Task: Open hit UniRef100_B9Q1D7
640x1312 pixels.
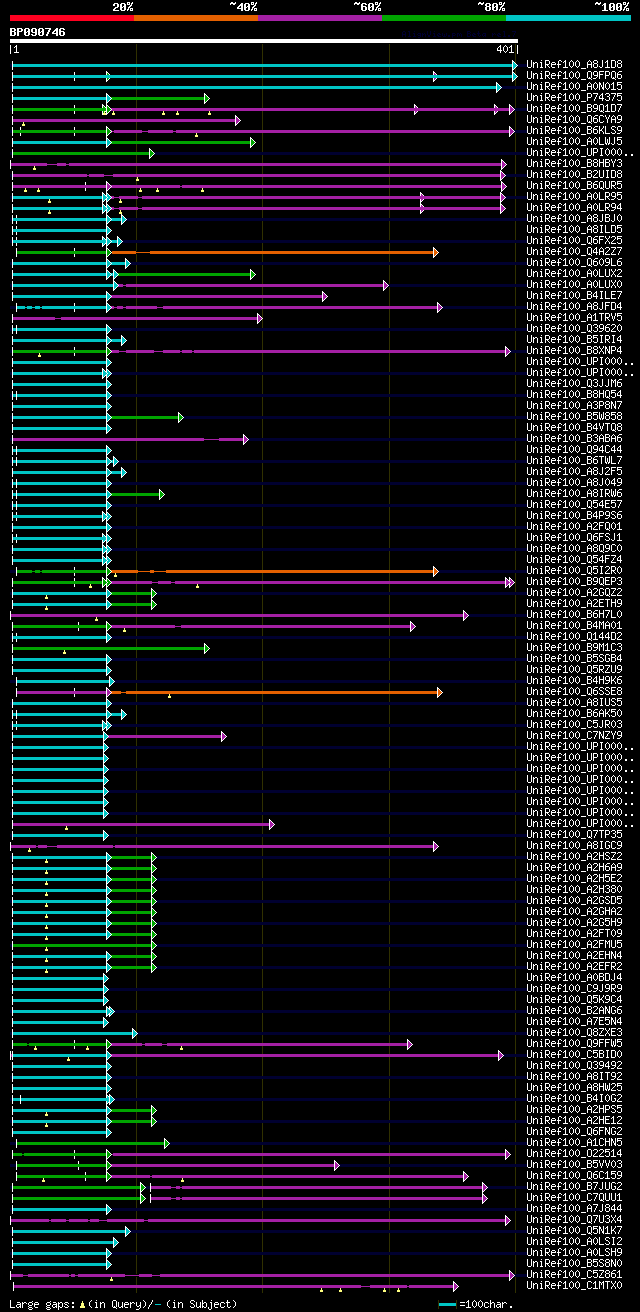Action: point(574,108)
